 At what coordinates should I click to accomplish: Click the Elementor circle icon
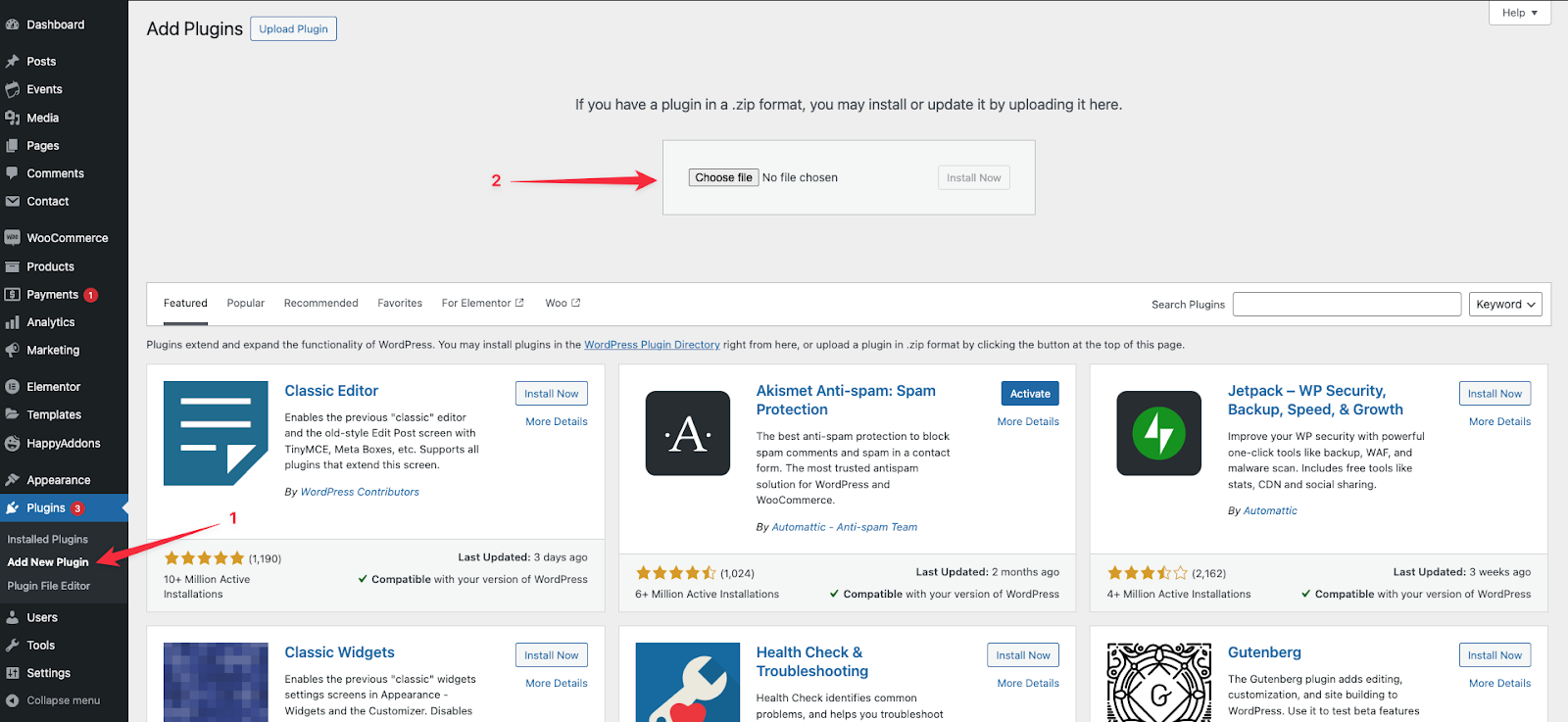[13, 387]
